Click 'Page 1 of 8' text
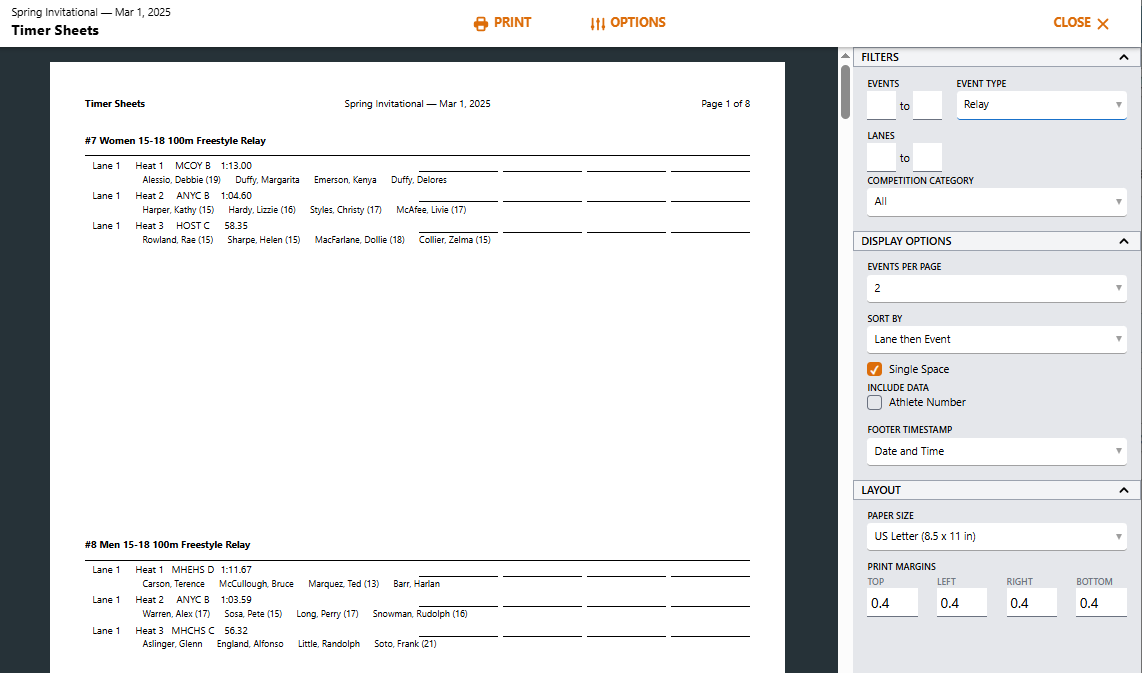 [725, 104]
